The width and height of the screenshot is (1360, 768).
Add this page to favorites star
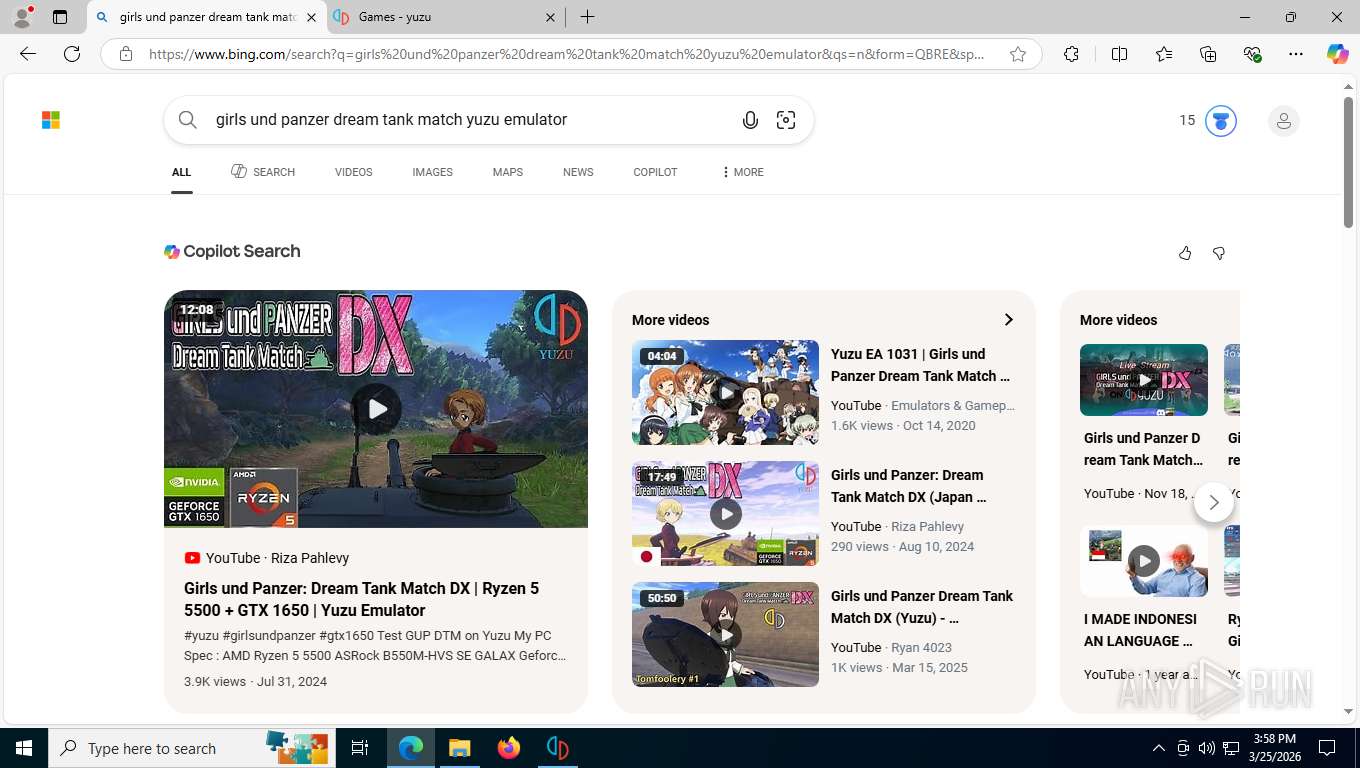click(x=1018, y=54)
